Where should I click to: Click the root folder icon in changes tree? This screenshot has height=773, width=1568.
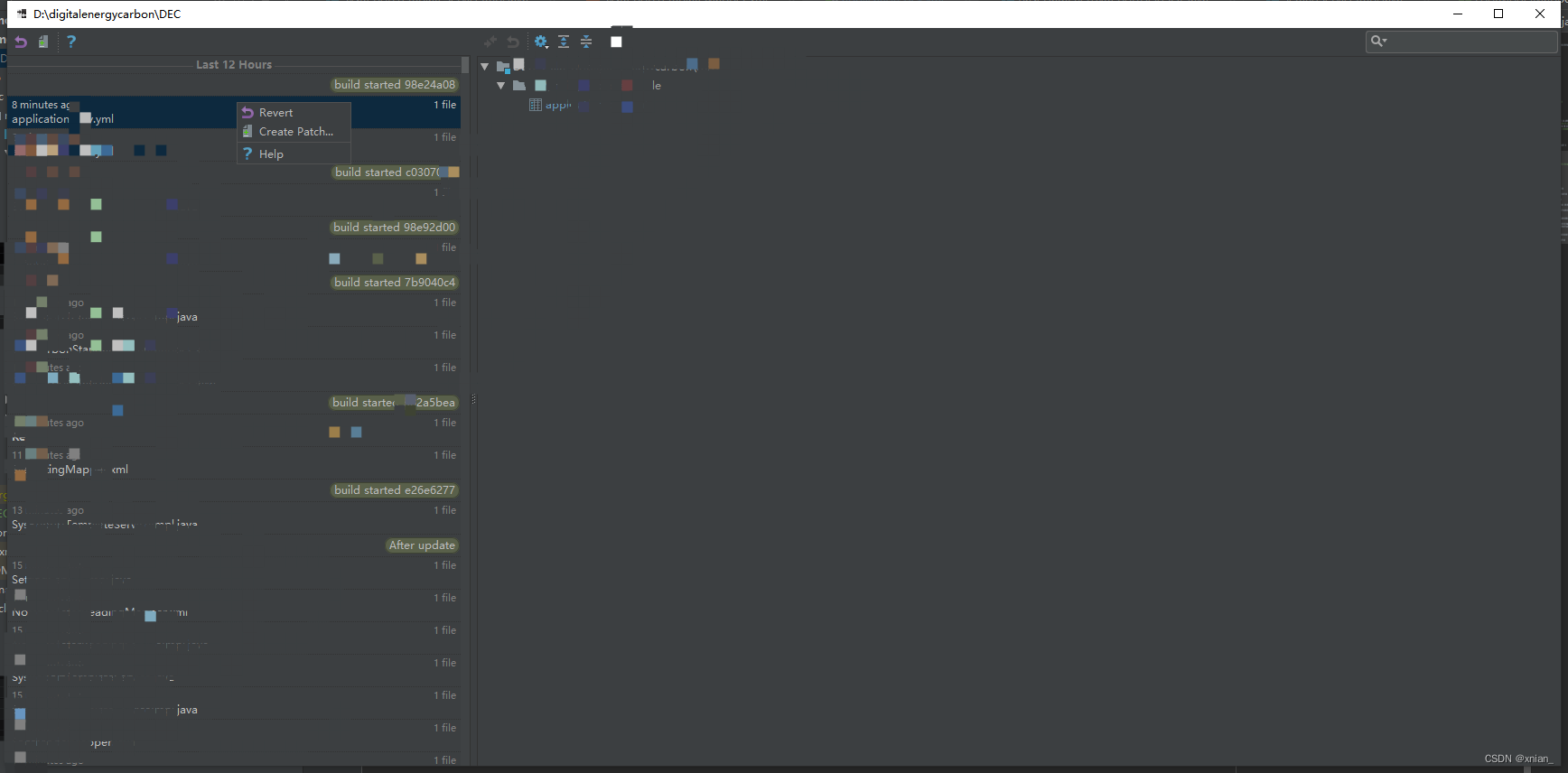click(503, 67)
